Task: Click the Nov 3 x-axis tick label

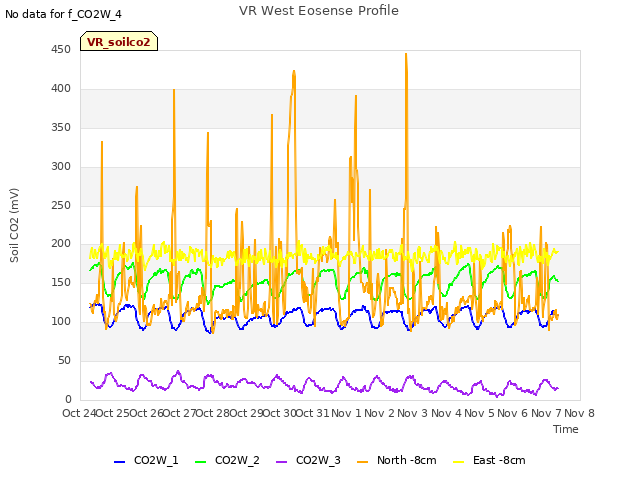Action: click(412, 413)
